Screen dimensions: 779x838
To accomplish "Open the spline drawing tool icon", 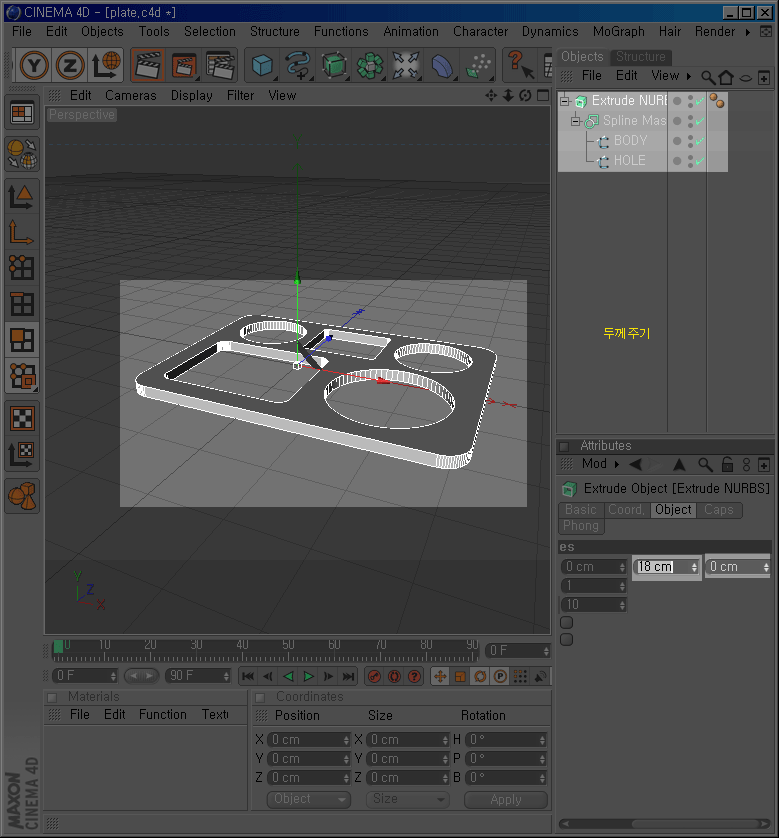I will [x=298, y=66].
